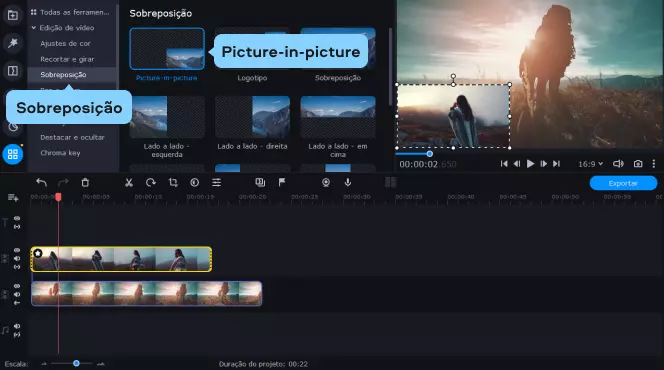664x370 pixels.
Task: Select Ajustes de cor tool
Action: (x=65, y=43)
